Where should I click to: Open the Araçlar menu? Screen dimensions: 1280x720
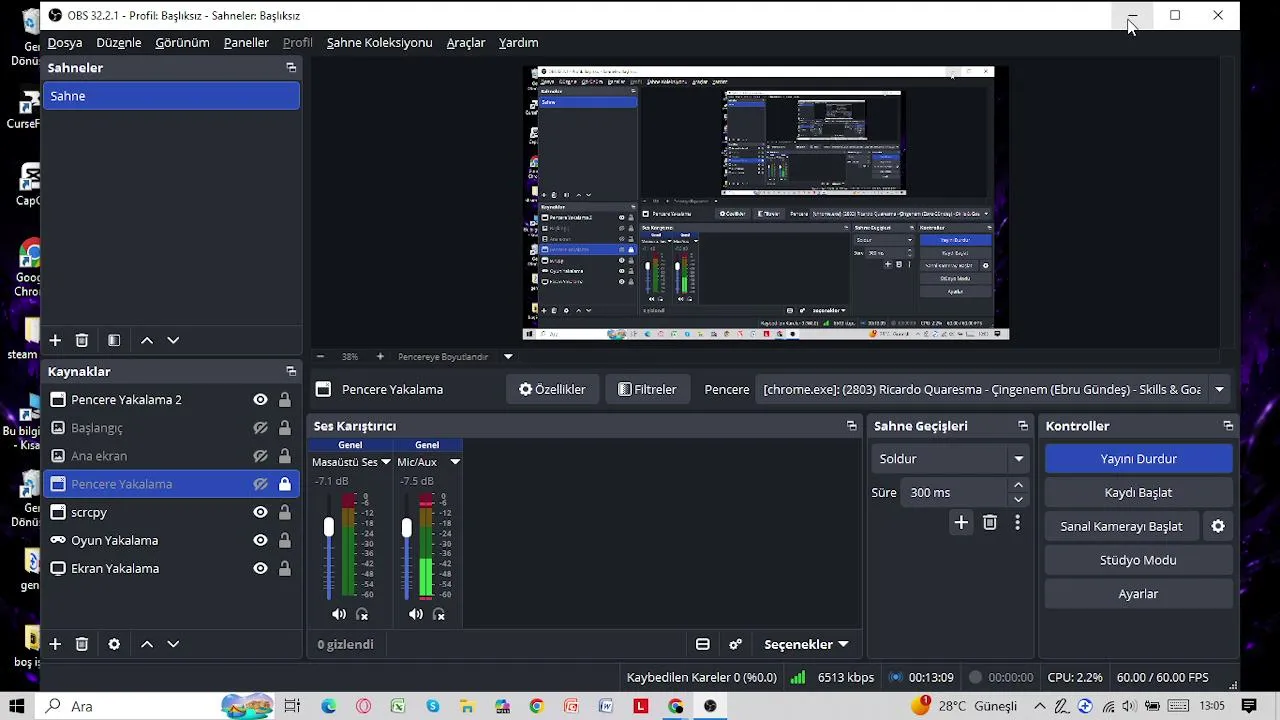pyautogui.click(x=466, y=43)
